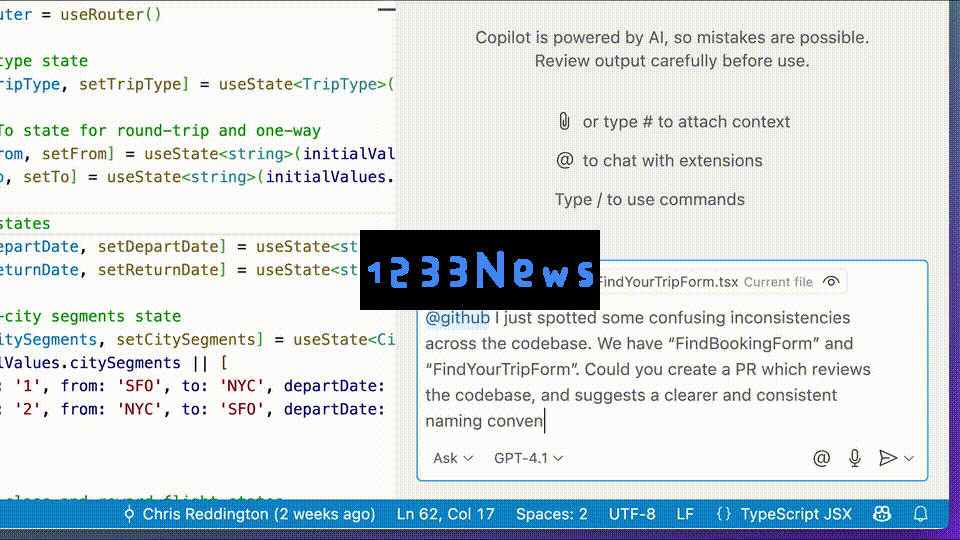
Task: Click the FindYourTripForm.tsx file attachment chip
Action: tap(722, 282)
